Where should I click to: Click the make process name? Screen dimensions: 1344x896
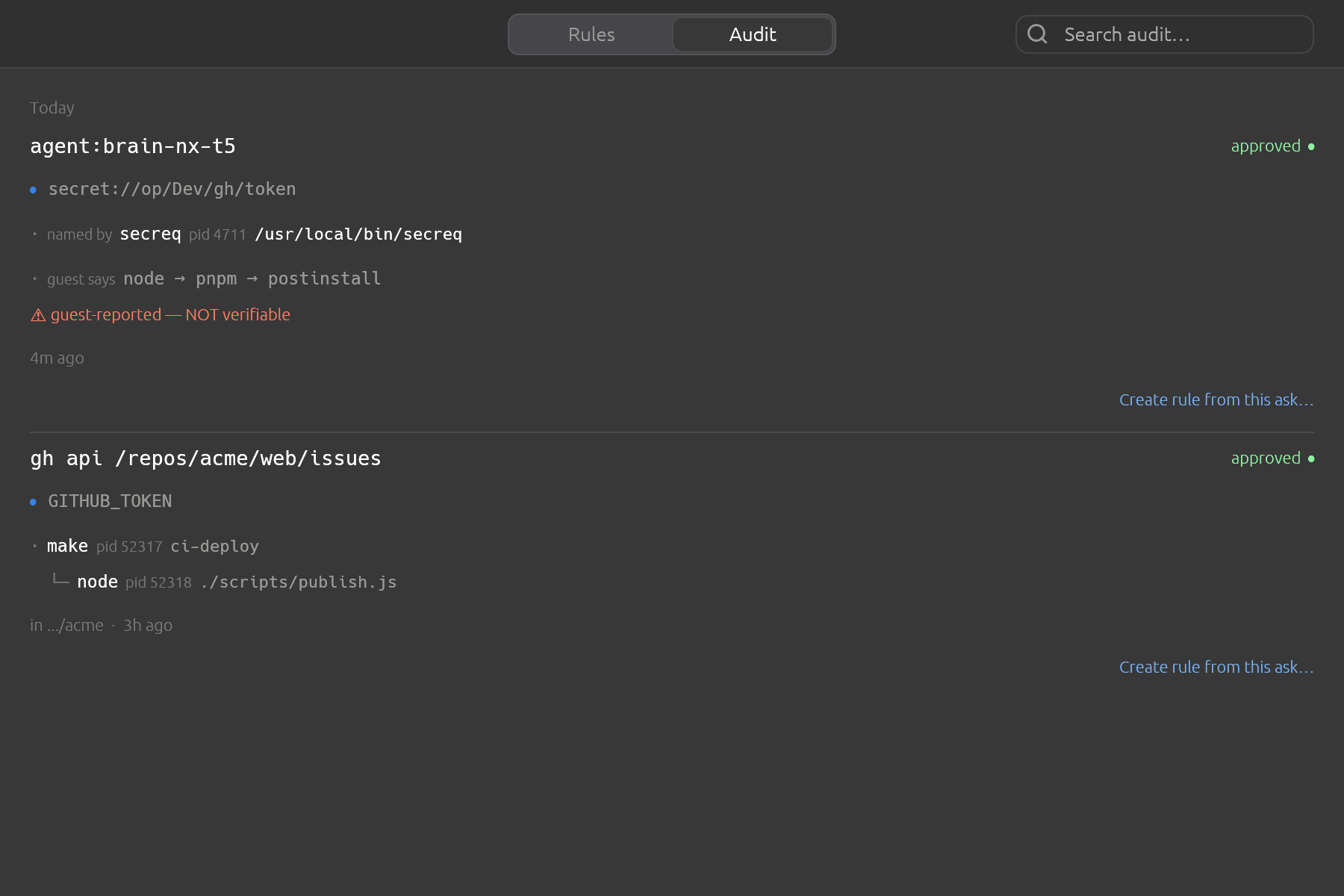click(x=67, y=546)
